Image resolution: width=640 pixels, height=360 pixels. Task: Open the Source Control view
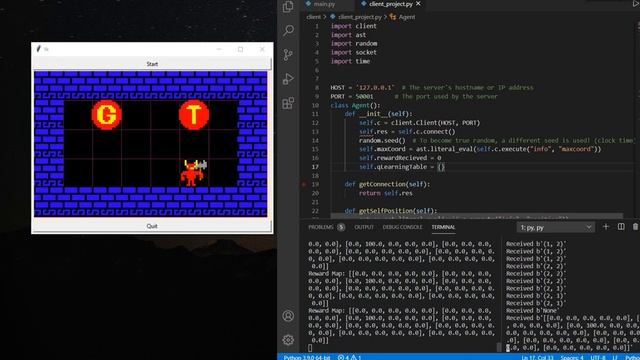click(x=288, y=54)
